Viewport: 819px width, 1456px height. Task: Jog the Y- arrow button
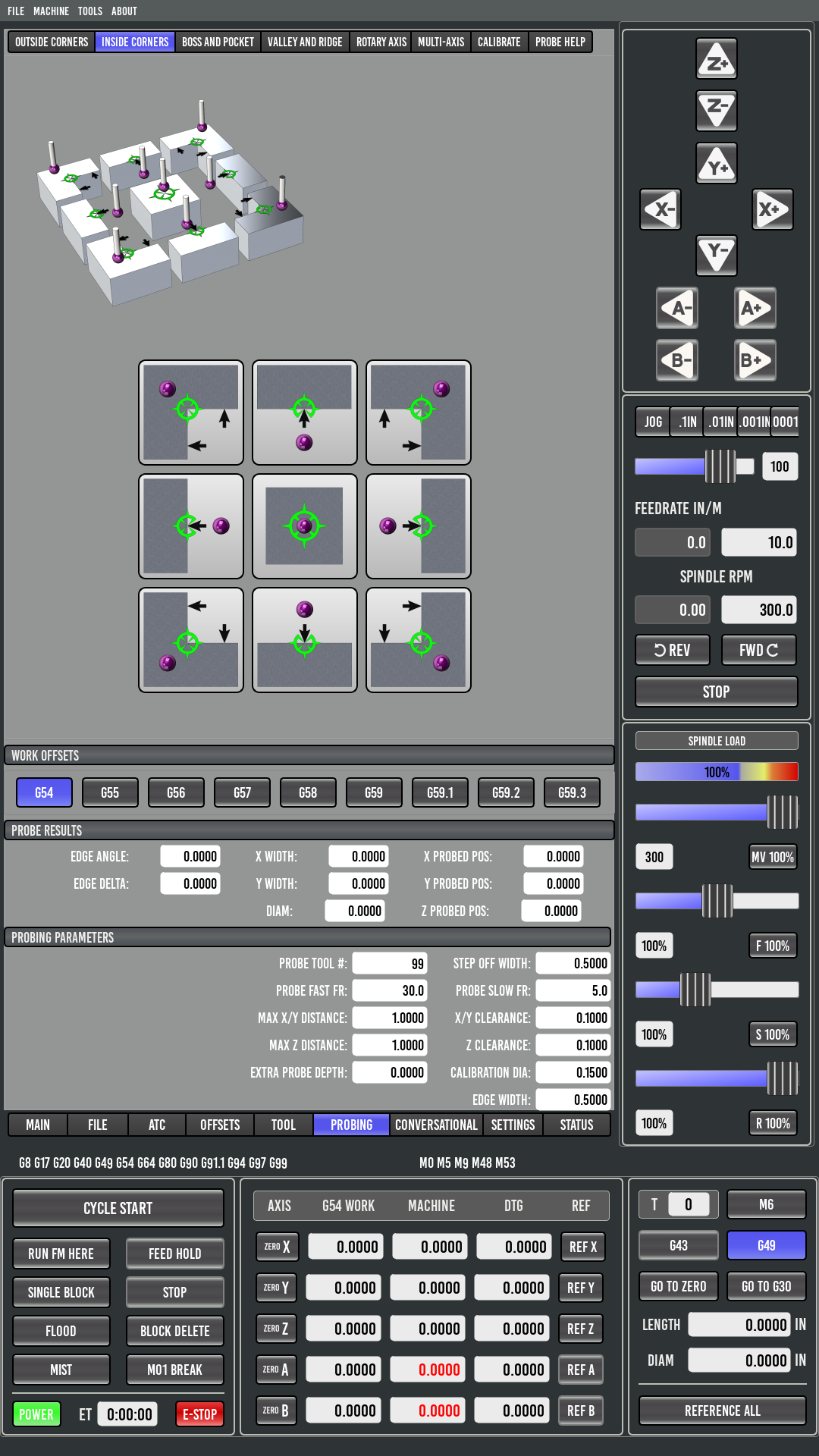(x=717, y=256)
